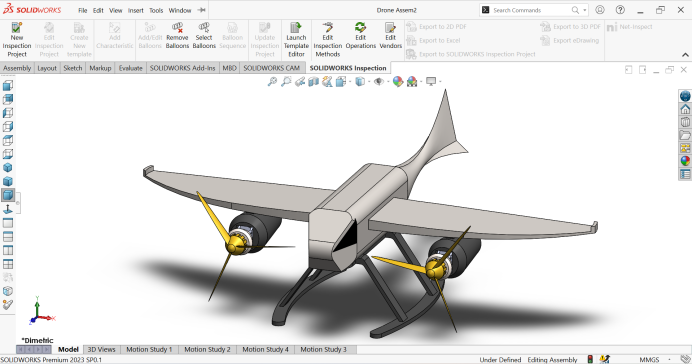Screen dimensions: 692x364
Task: Open Edit Operations tool
Action: click(361, 36)
